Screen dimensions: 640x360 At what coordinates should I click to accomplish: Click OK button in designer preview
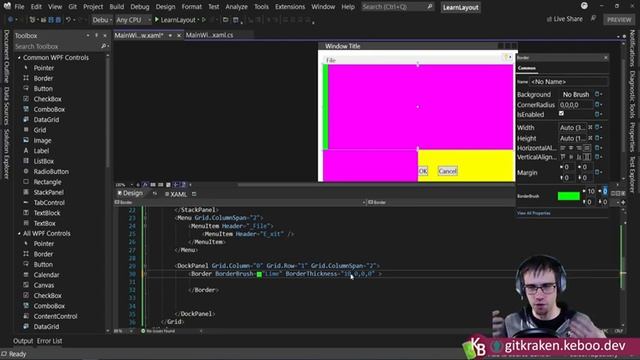tap(423, 171)
